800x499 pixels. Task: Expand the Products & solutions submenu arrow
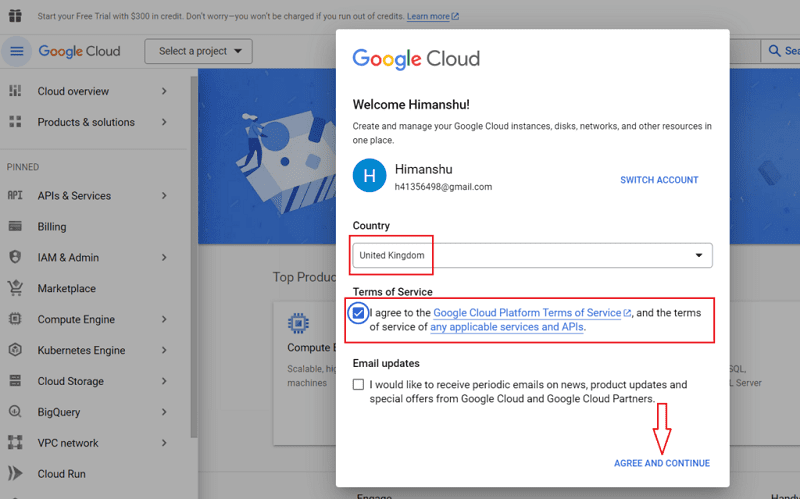(x=164, y=122)
